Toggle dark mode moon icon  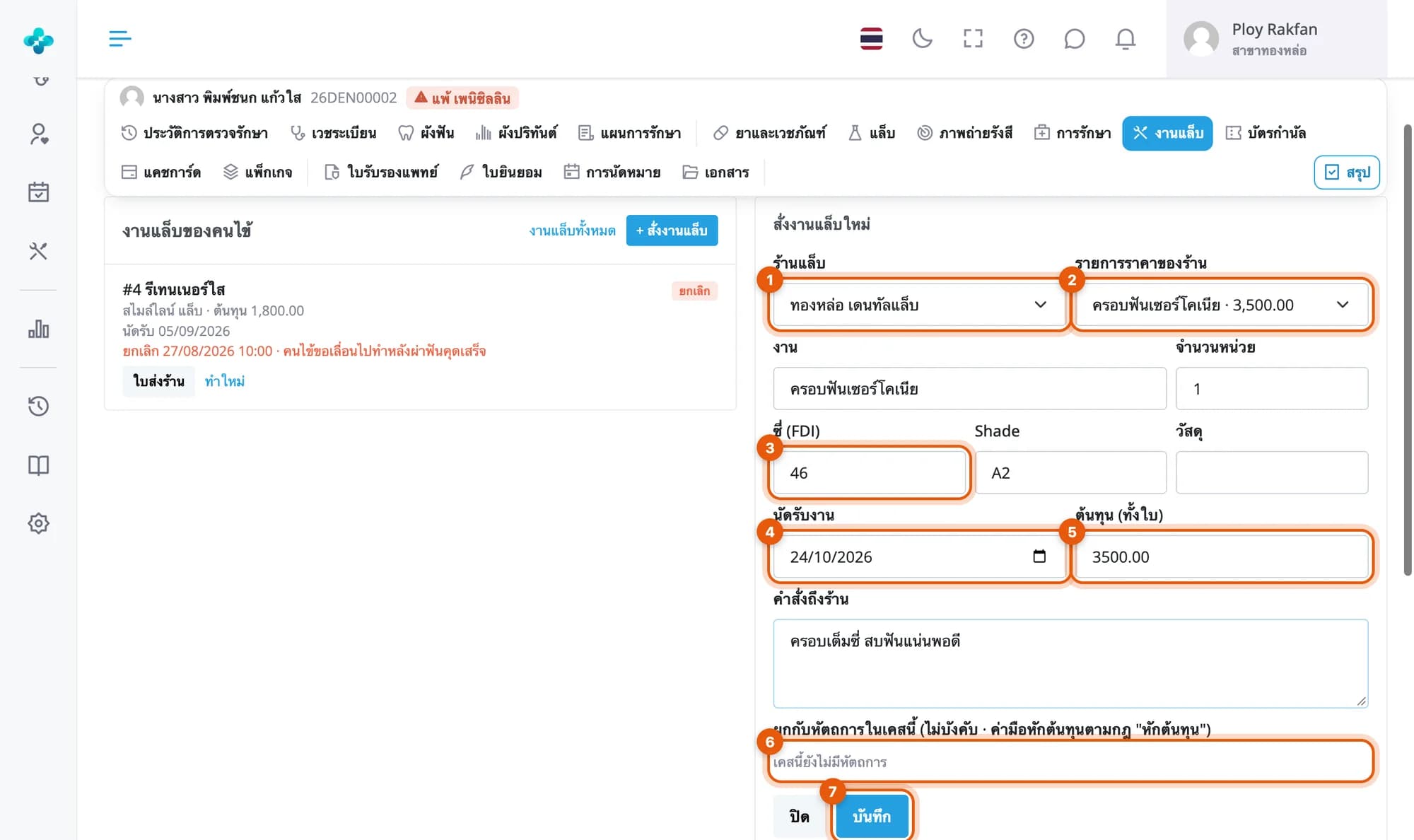coord(922,38)
